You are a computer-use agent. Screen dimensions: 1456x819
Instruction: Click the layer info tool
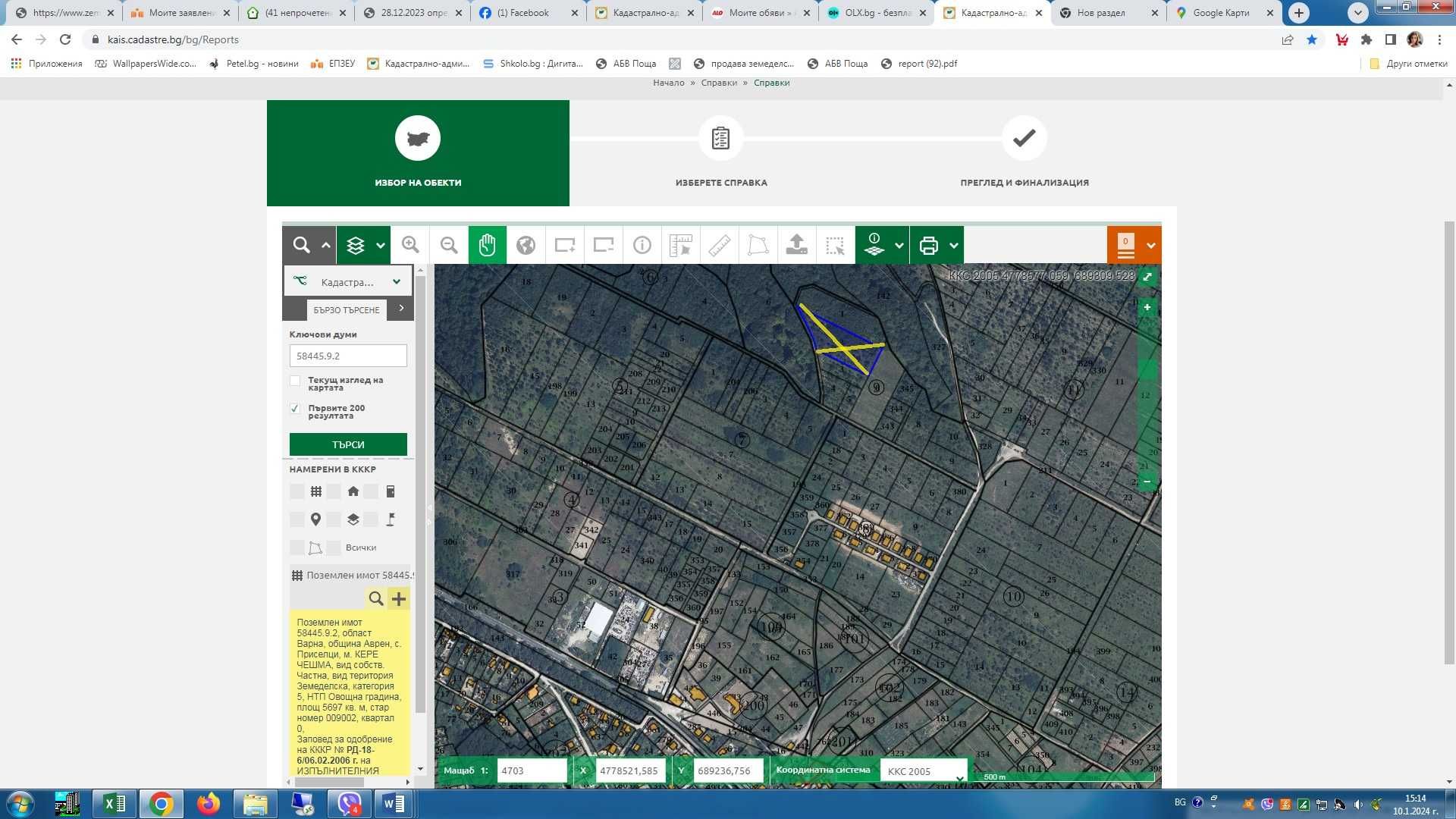[x=874, y=245]
